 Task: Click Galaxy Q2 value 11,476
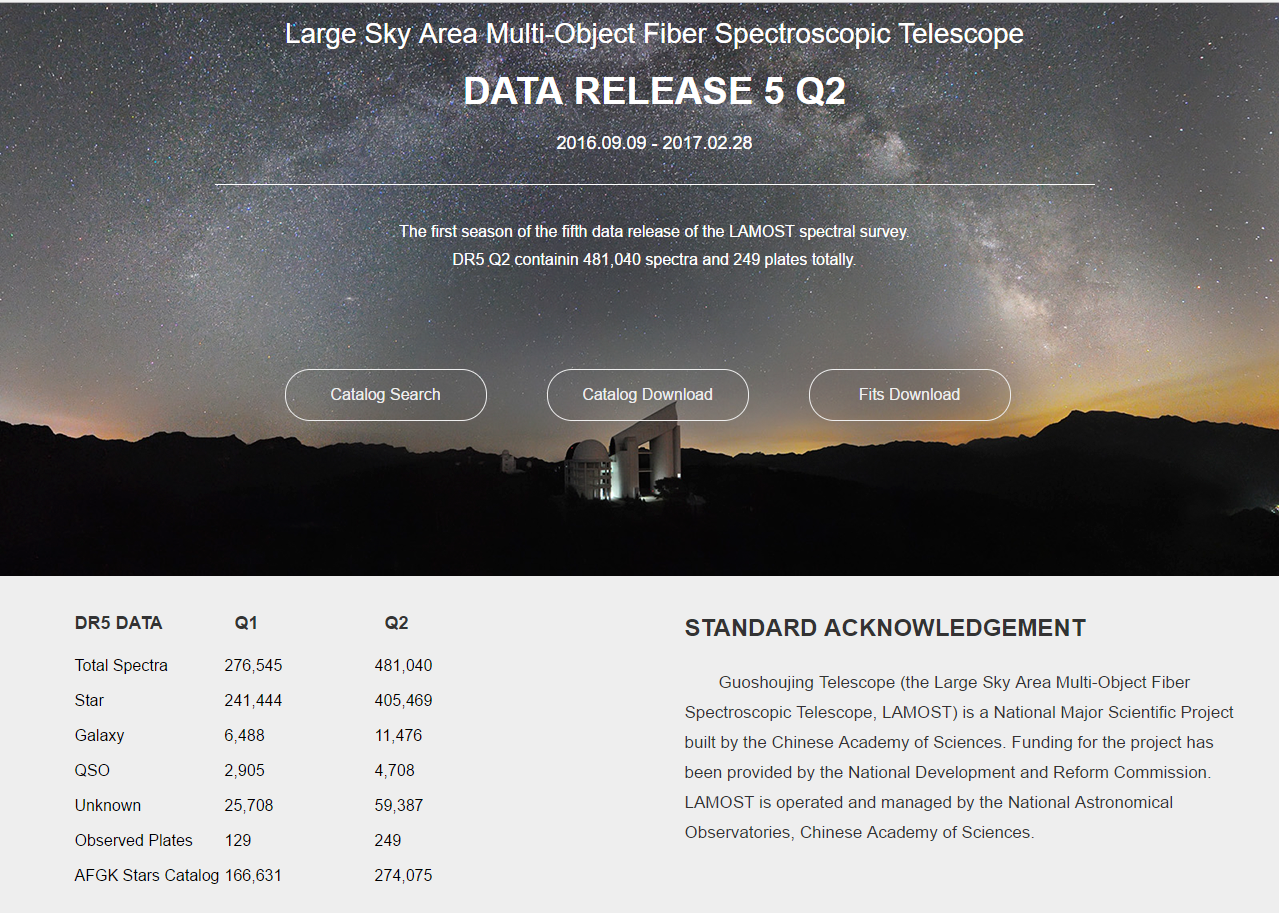pyautogui.click(x=398, y=736)
